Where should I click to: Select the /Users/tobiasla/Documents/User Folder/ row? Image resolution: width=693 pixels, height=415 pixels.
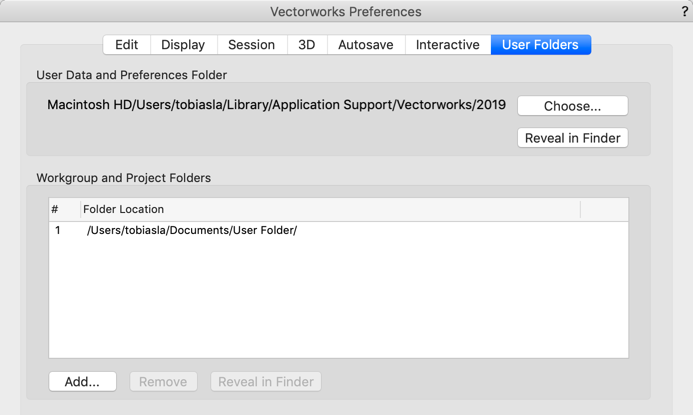point(339,230)
